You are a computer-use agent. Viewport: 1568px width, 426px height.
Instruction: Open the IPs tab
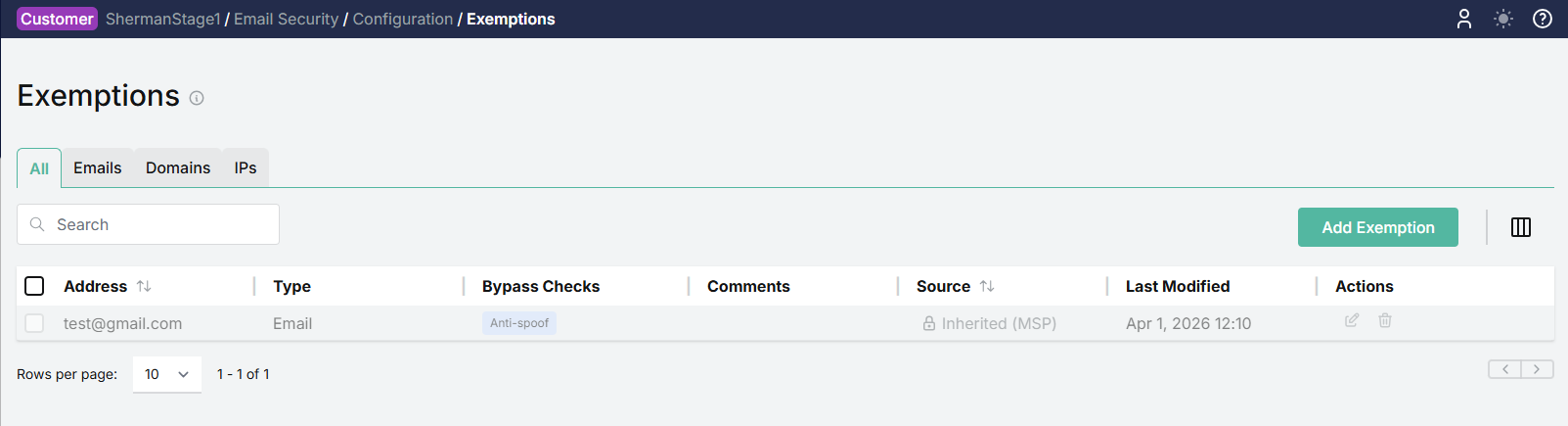[246, 168]
